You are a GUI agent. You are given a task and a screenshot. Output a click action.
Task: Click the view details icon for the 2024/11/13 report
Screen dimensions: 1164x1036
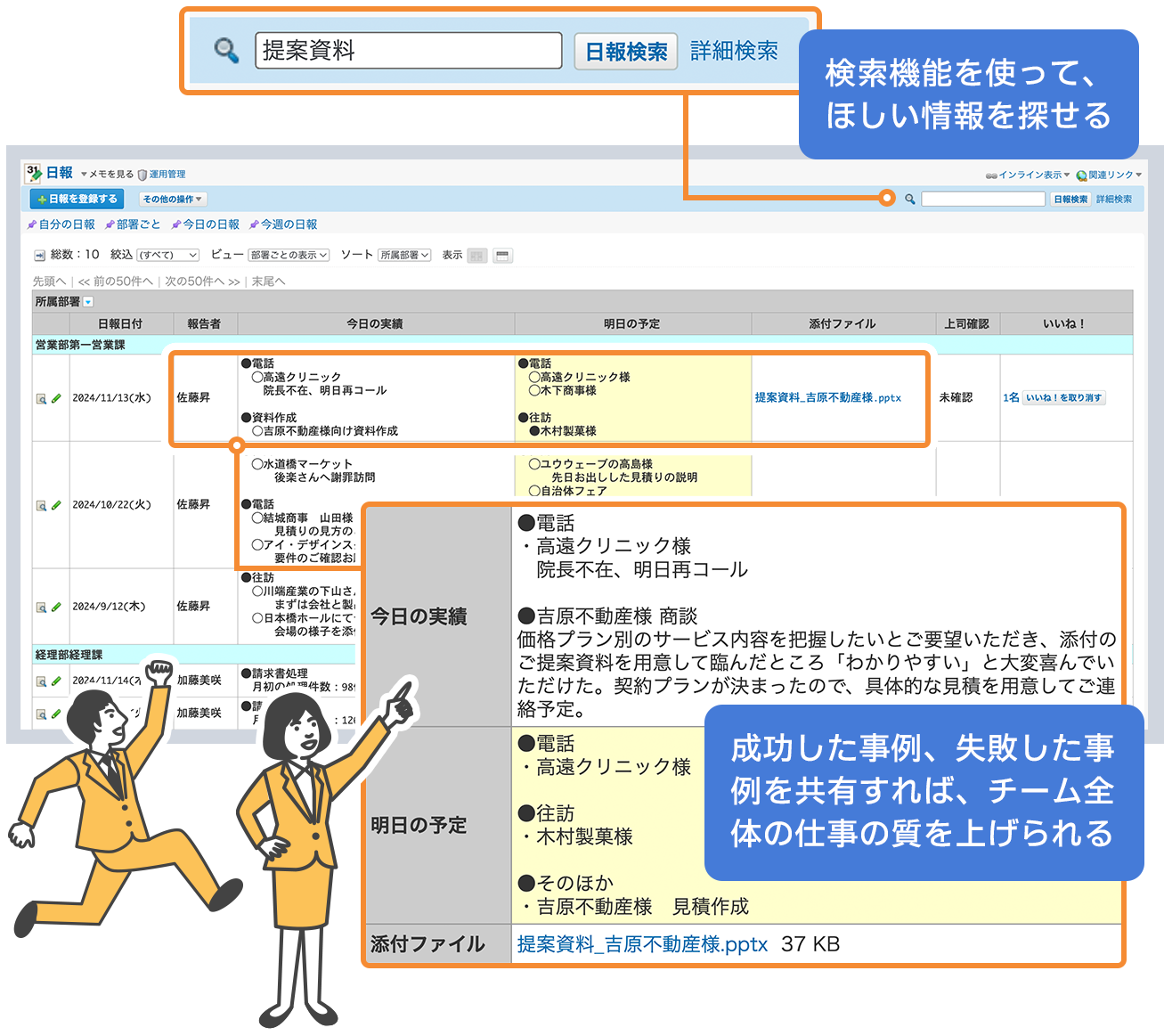pyautogui.click(x=41, y=399)
